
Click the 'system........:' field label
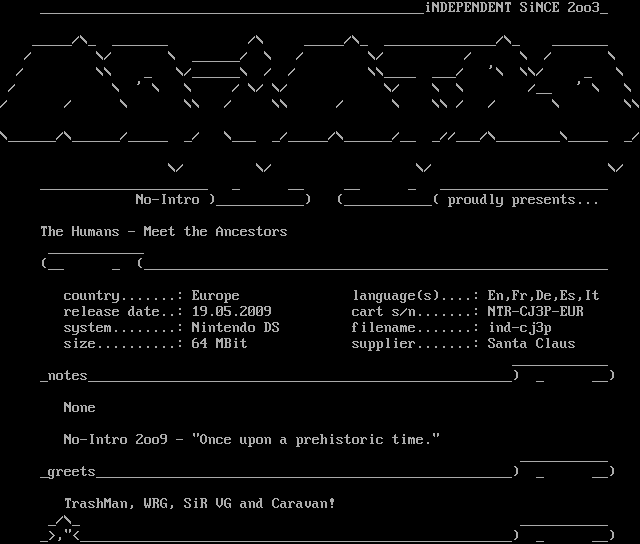tap(123, 328)
